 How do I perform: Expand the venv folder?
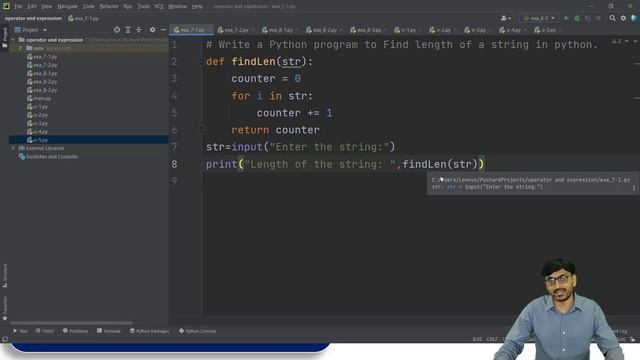click(21, 48)
